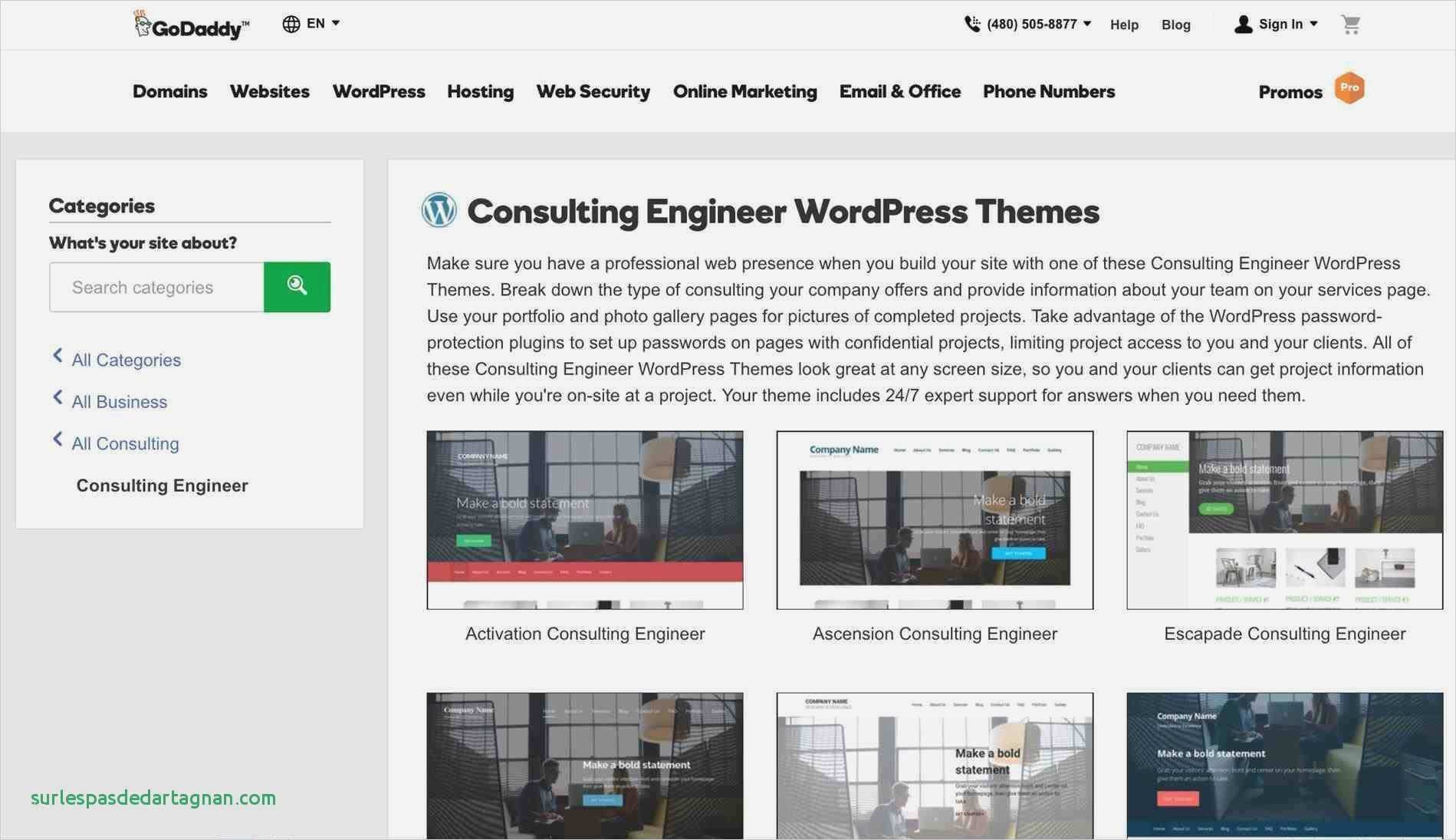Open the shopping cart
Viewport: 1456px width, 840px height.
click(x=1351, y=25)
